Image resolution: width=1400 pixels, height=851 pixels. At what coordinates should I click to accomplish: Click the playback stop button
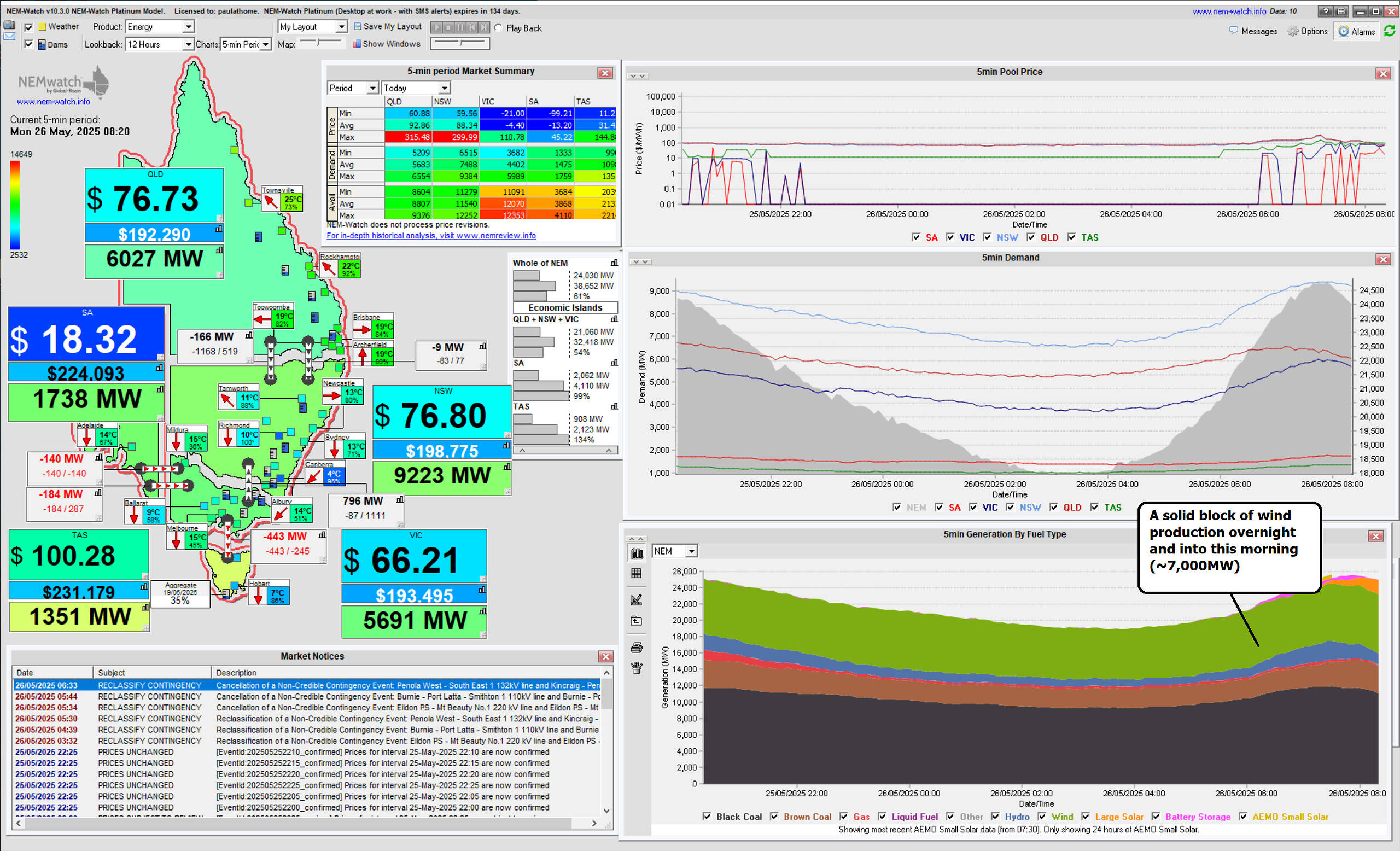(448, 27)
